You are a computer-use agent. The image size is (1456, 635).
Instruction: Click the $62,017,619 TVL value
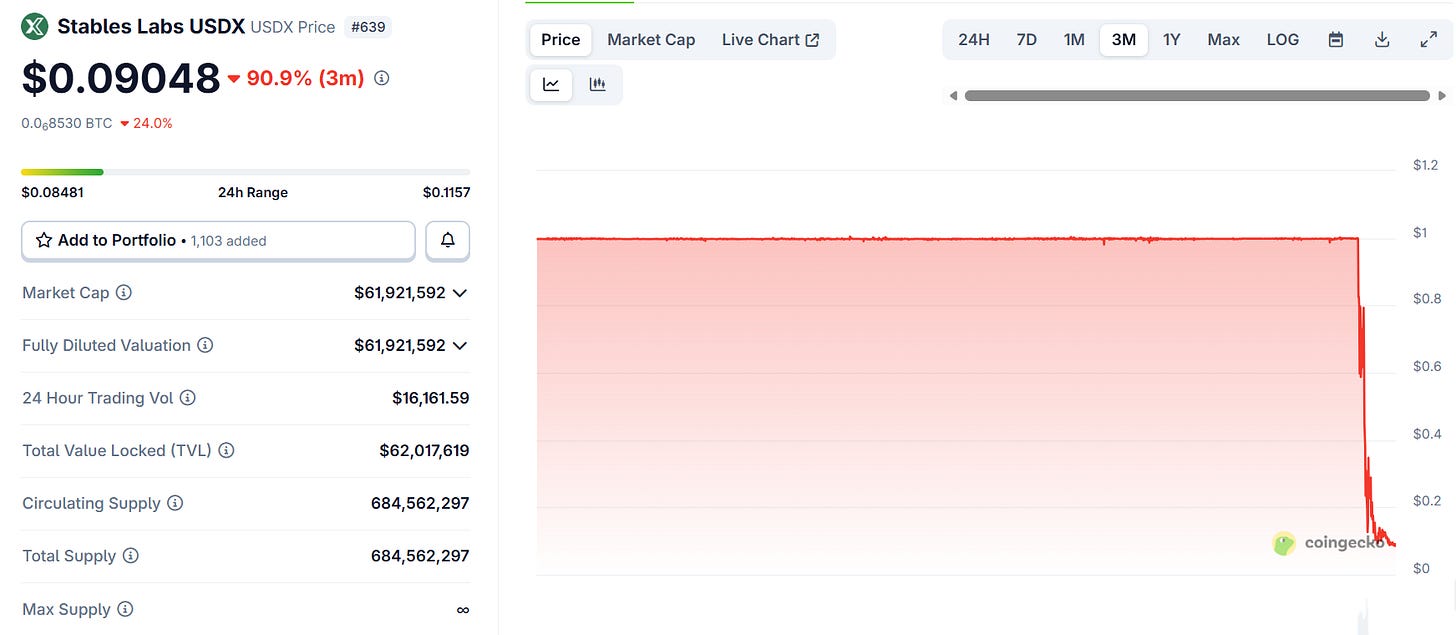point(424,451)
